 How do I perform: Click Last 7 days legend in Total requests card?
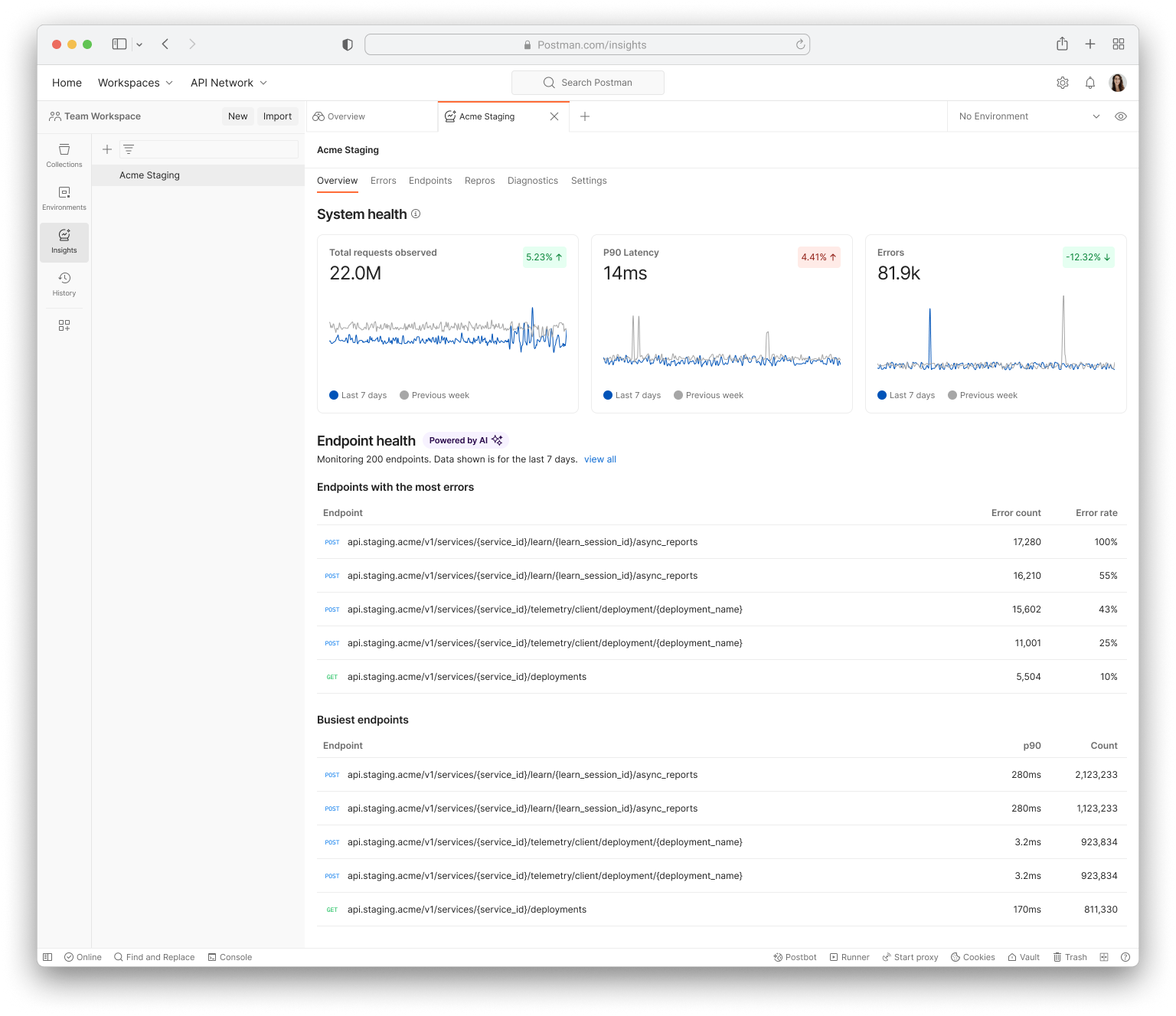tap(358, 395)
